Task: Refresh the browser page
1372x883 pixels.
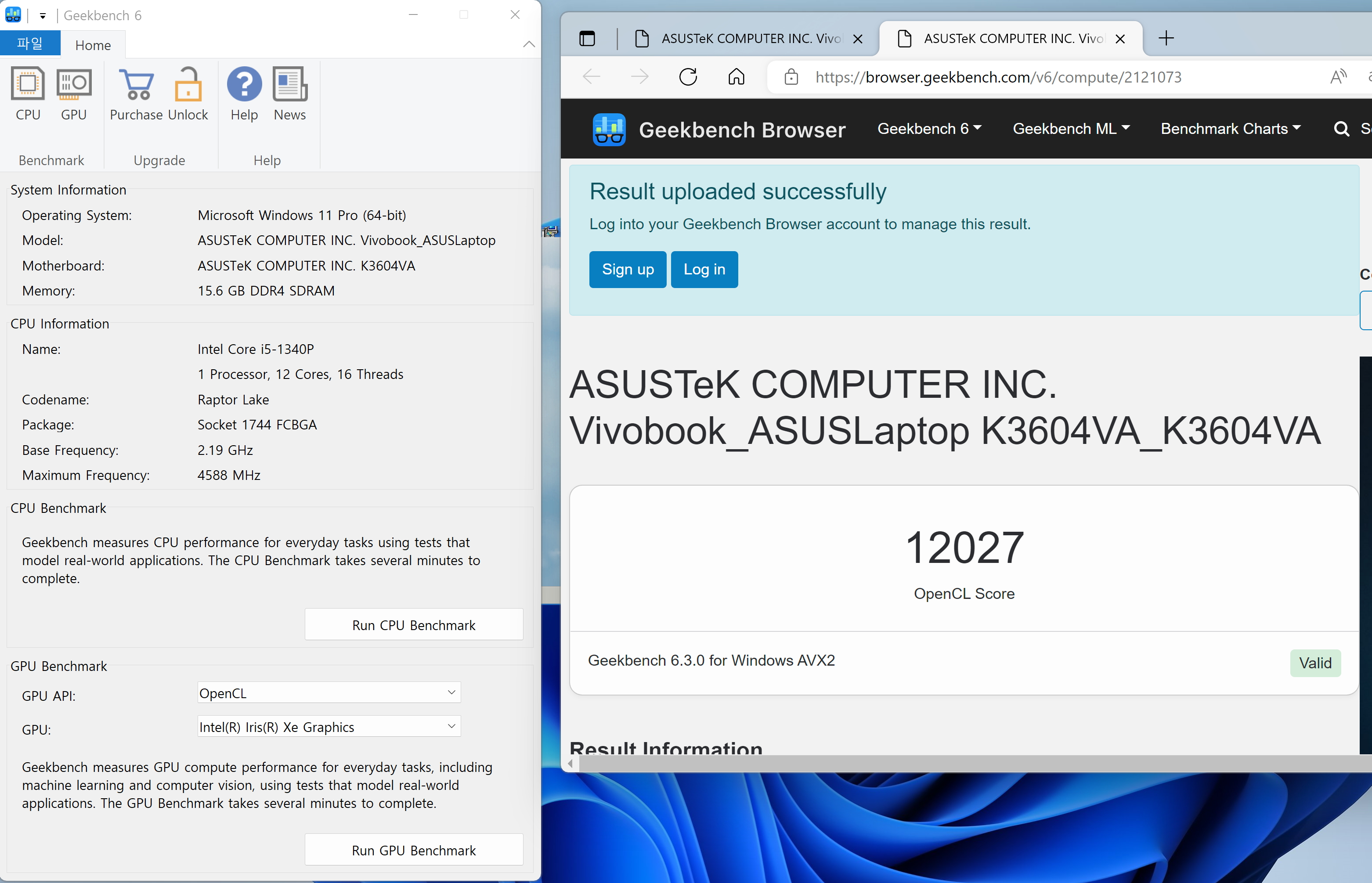Action: click(688, 76)
